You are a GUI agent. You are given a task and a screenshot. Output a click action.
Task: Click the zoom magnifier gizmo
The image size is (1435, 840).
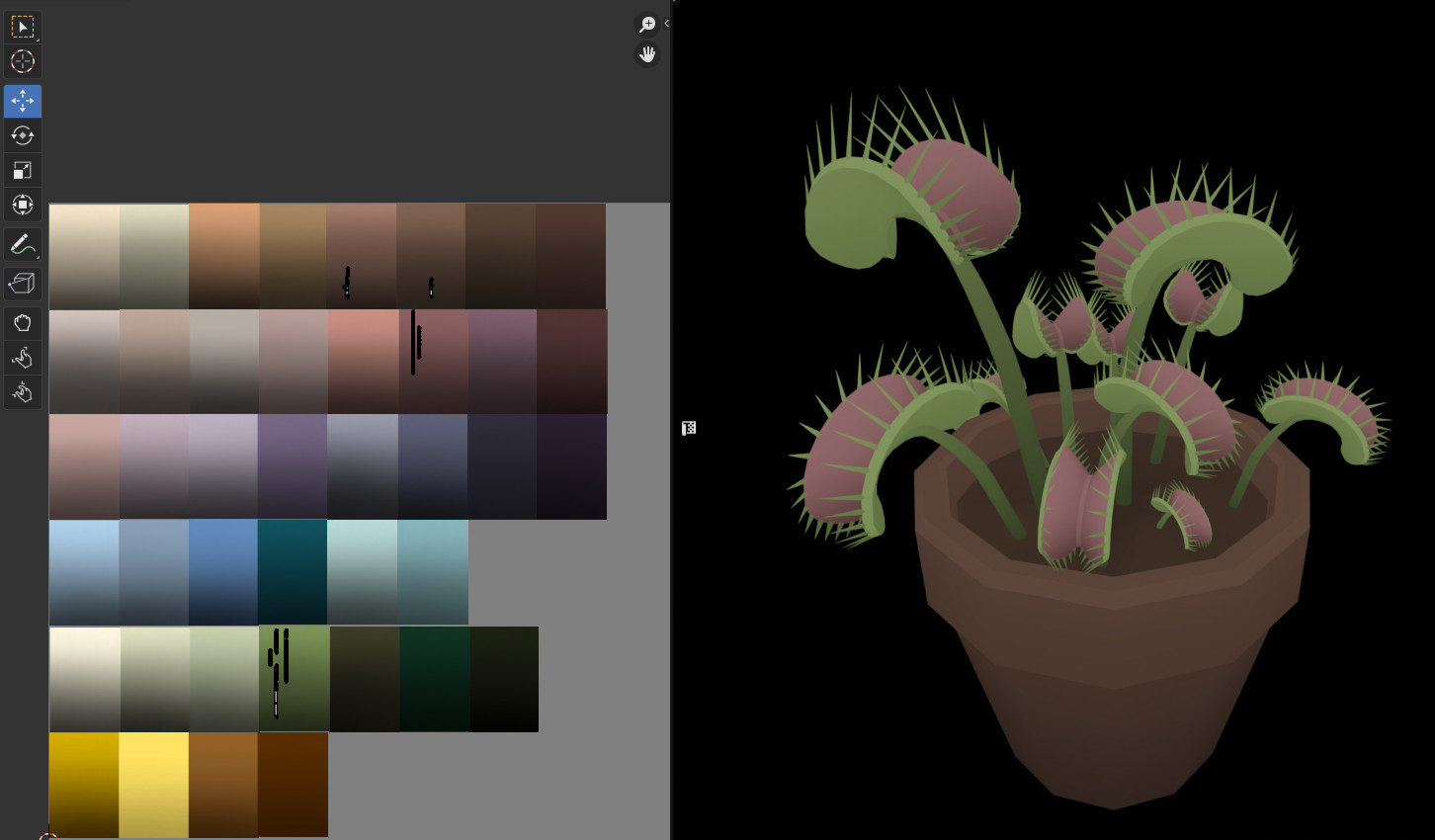646,25
